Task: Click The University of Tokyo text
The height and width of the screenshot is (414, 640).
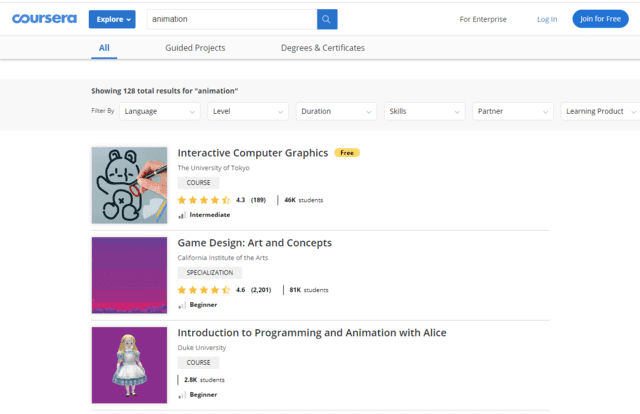Action: (x=213, y=168)
